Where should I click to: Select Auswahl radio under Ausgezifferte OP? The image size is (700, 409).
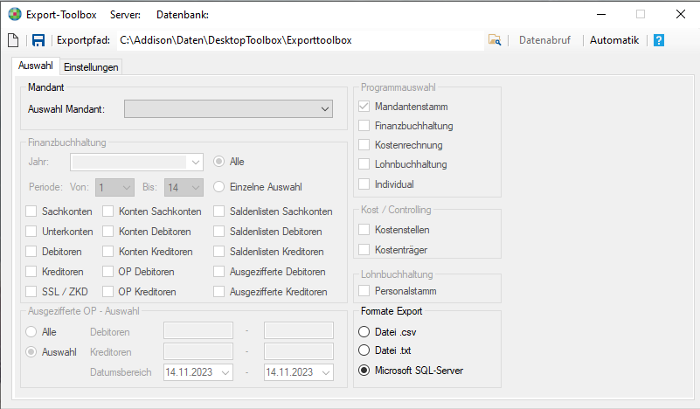point(31,352)
